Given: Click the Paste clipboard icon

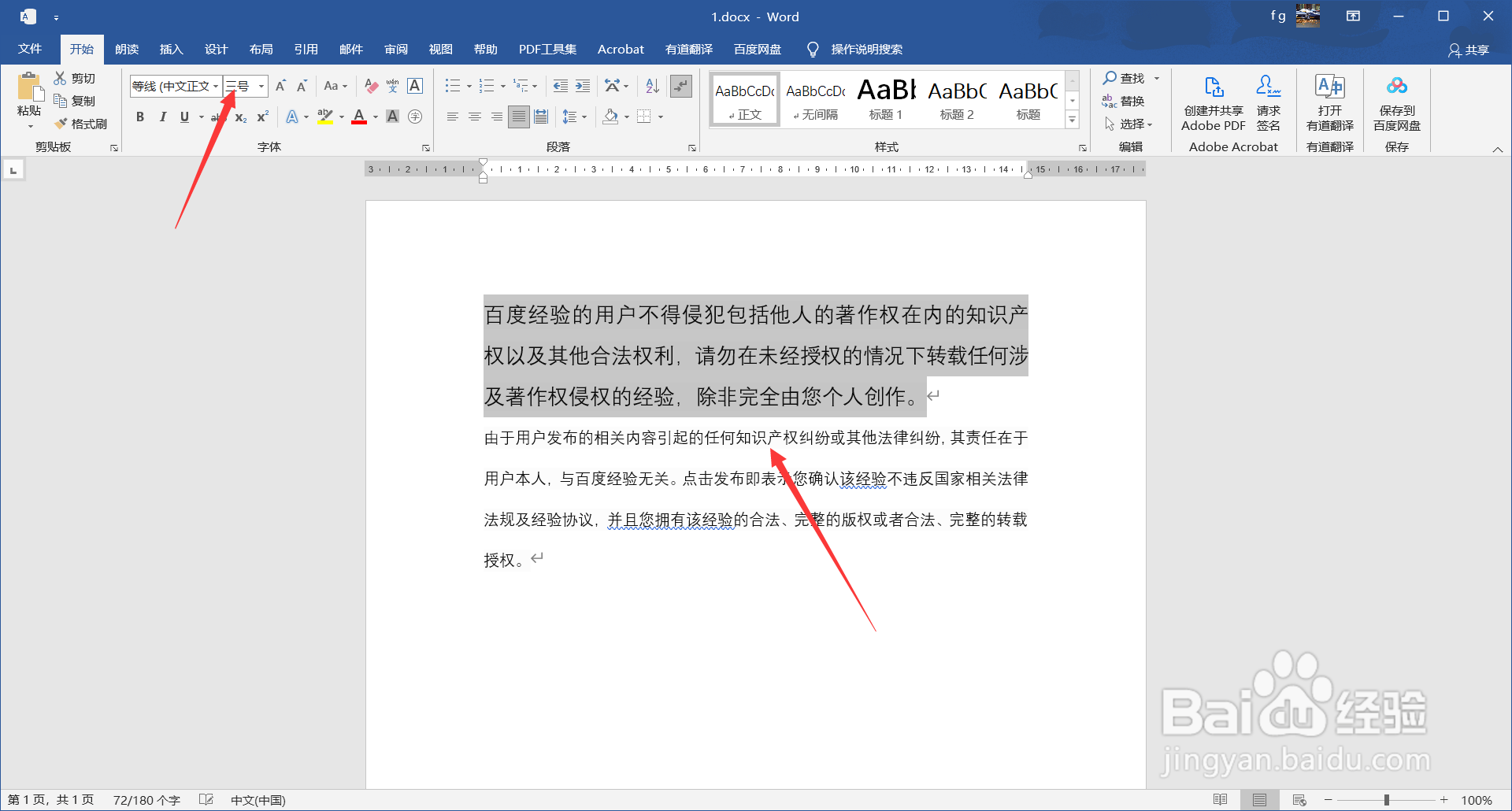Looking at the screenshot, I should 29,87.
